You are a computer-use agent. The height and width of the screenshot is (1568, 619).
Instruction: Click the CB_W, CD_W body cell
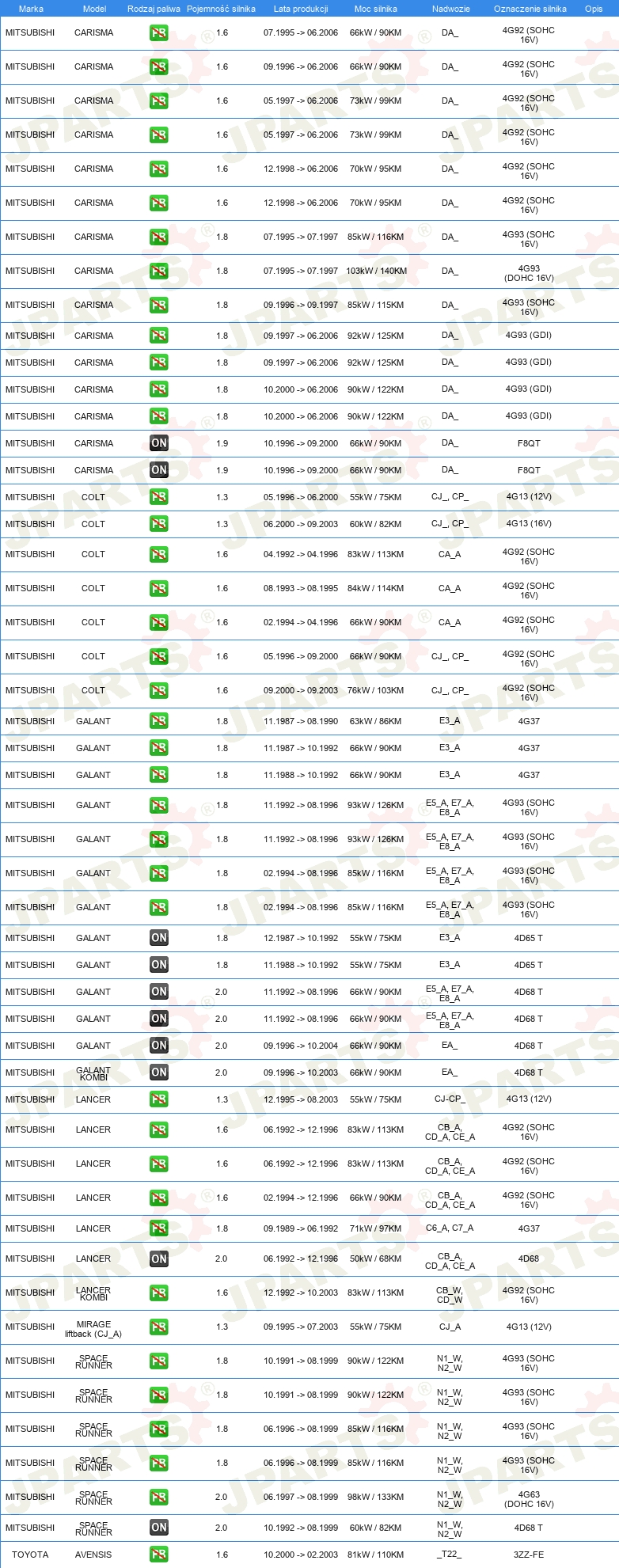point(450,1294)
